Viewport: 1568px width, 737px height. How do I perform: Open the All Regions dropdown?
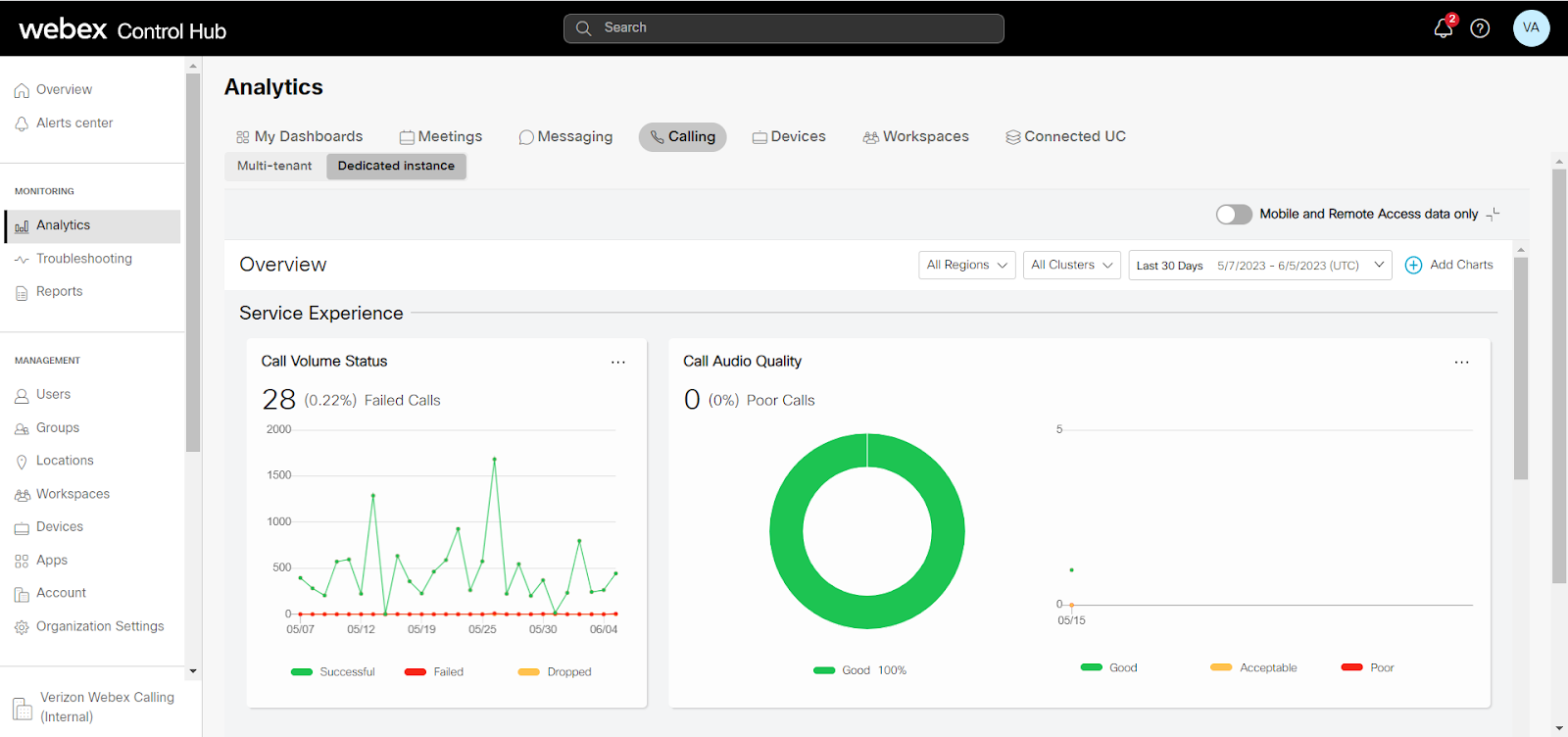(966, 265)
